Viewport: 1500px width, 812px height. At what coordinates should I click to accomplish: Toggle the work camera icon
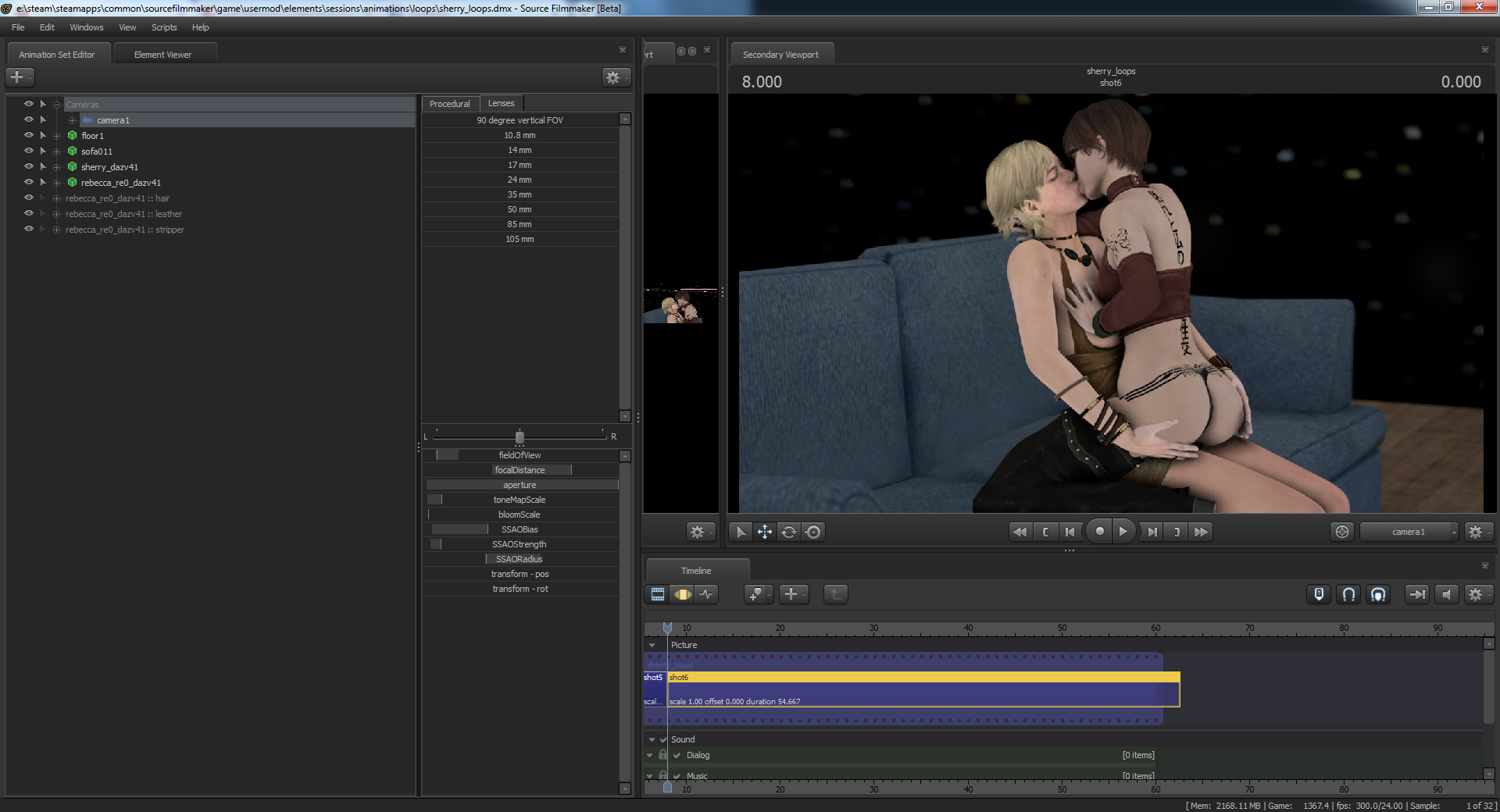1342,532
